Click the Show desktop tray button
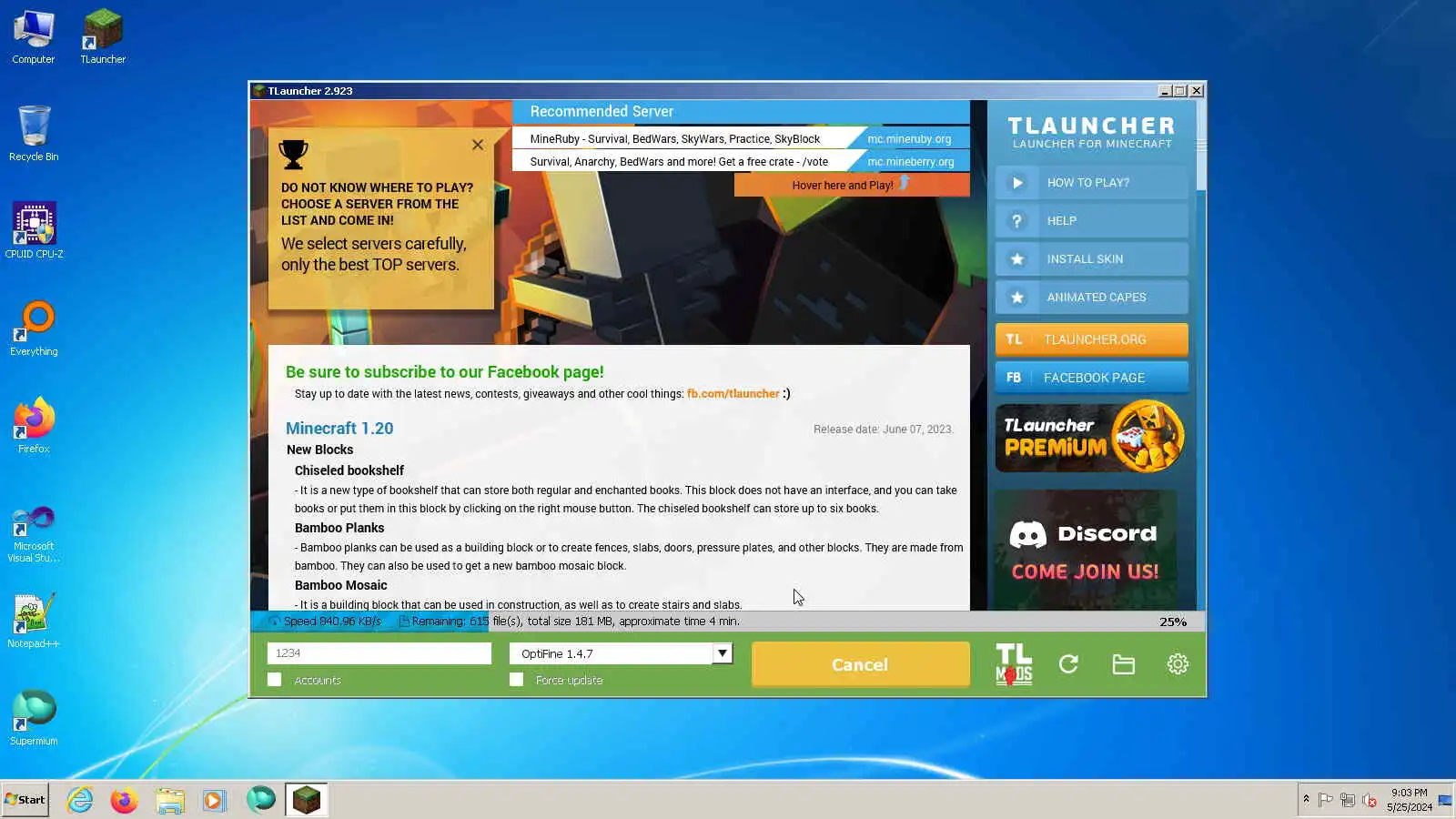Screen dimensions: 1456x819 pyautogui.click(x=1445, y=800)
